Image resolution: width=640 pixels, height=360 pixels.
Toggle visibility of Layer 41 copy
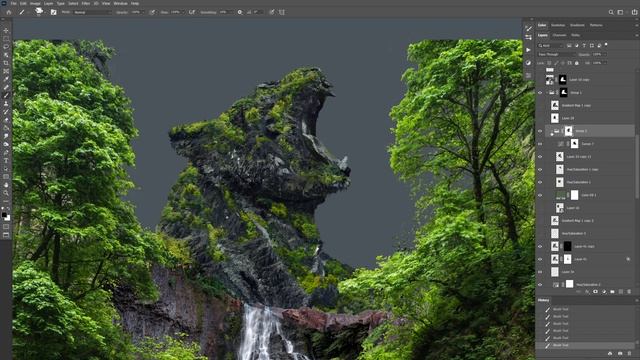pyautogui.click(x=540, y=247)
